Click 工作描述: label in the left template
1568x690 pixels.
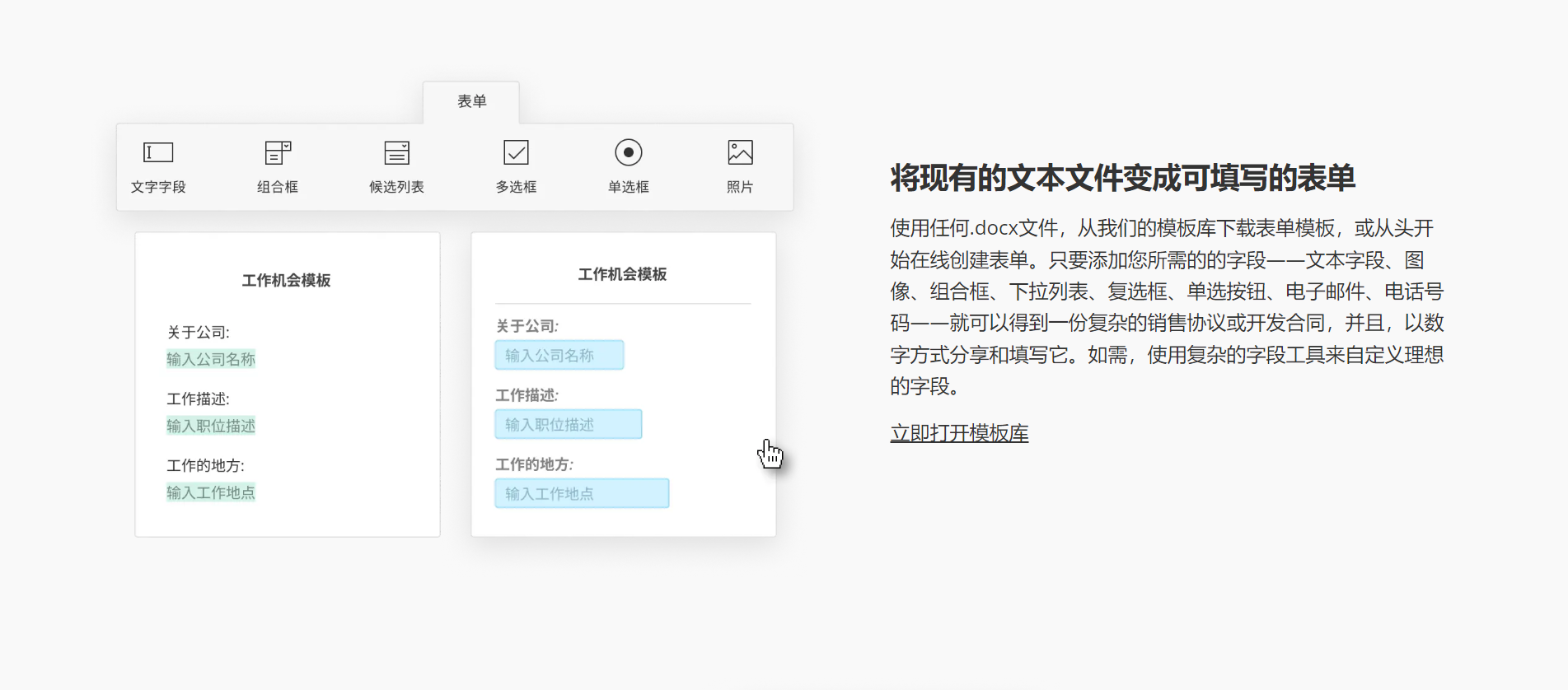pos(199,399)
